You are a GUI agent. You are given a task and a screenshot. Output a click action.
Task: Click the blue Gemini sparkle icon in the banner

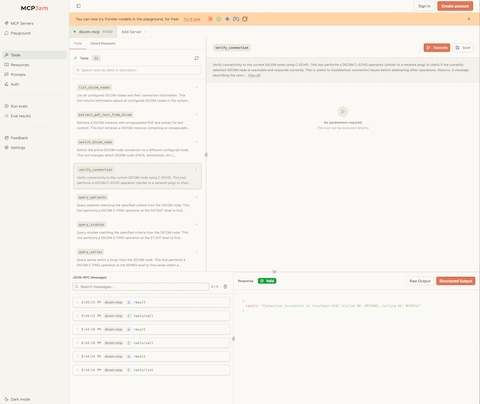[227, 19]
